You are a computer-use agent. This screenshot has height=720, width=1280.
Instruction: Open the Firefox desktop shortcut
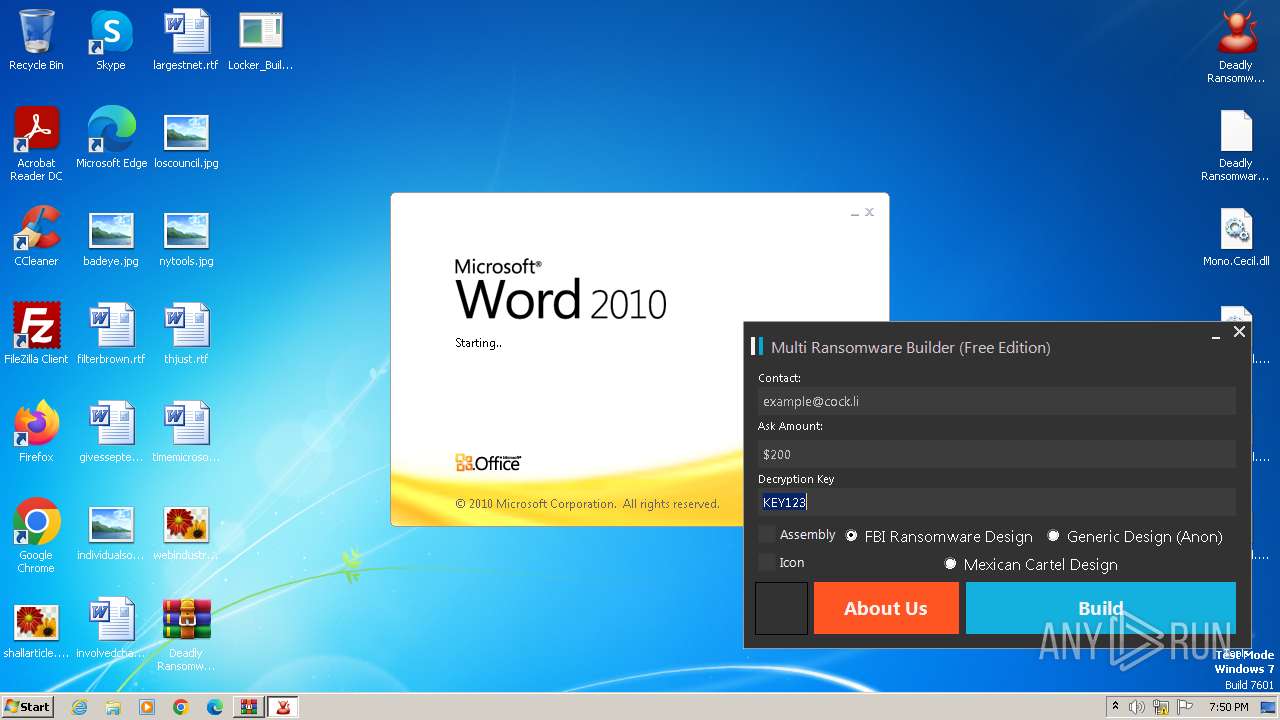pos(36,432)
